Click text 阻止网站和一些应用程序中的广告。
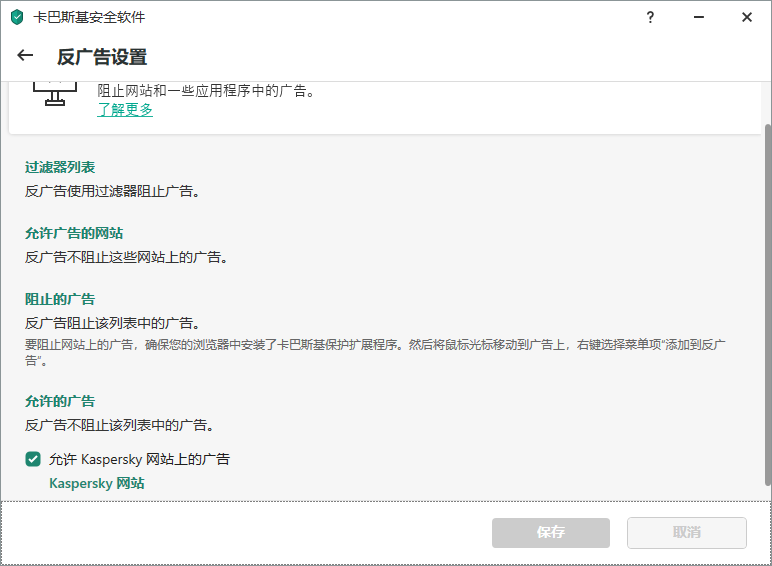The width and height of the screenshot is (772, 566). pos(206,91)
